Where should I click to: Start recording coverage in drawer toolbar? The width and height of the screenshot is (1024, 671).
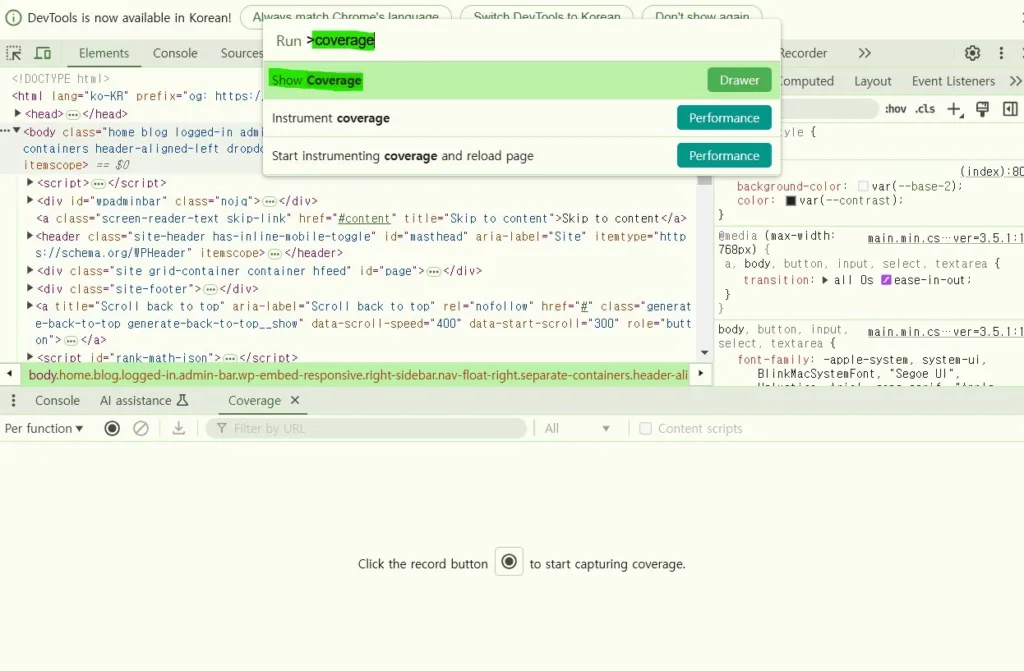click(x=112, y=428)
